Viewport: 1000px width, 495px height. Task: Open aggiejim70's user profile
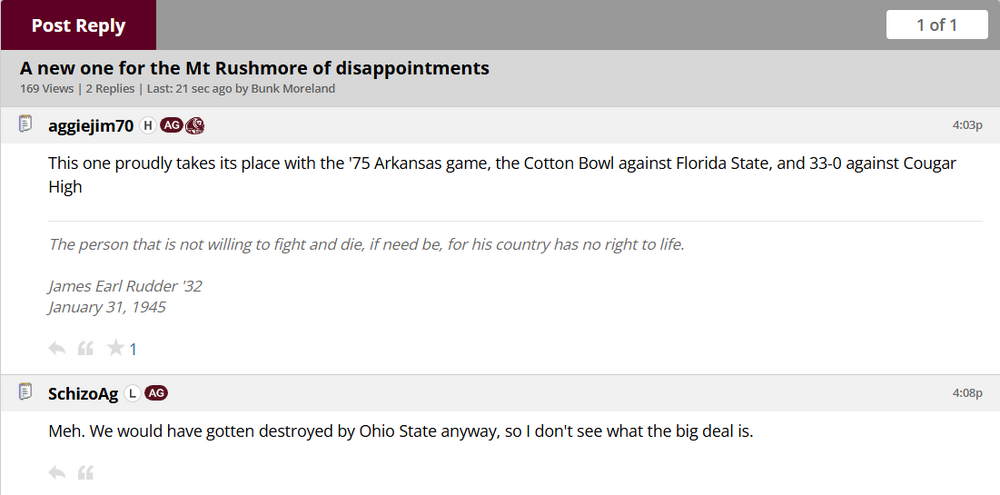(91, 125)
